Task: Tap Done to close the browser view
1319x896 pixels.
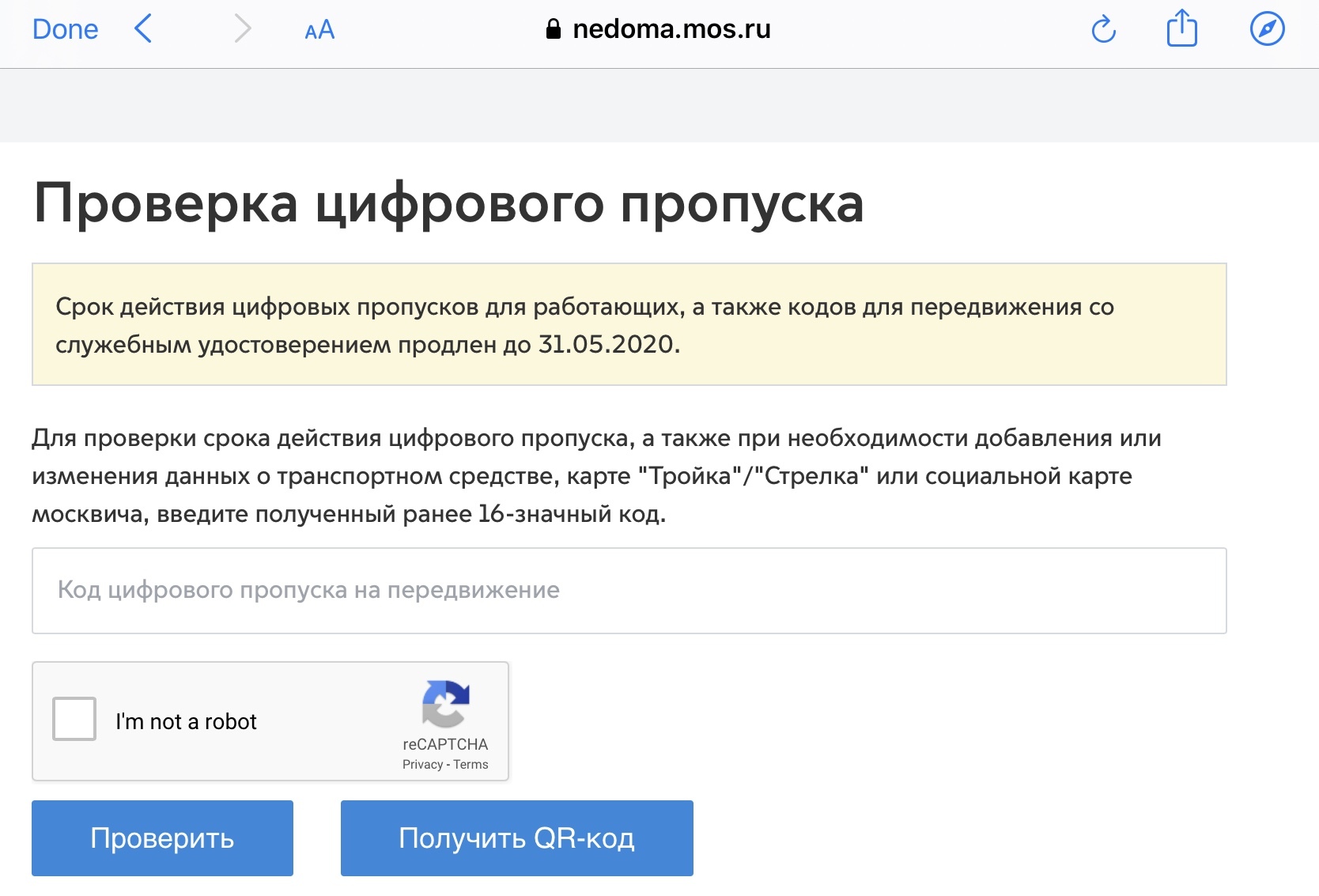Action: 65,30
